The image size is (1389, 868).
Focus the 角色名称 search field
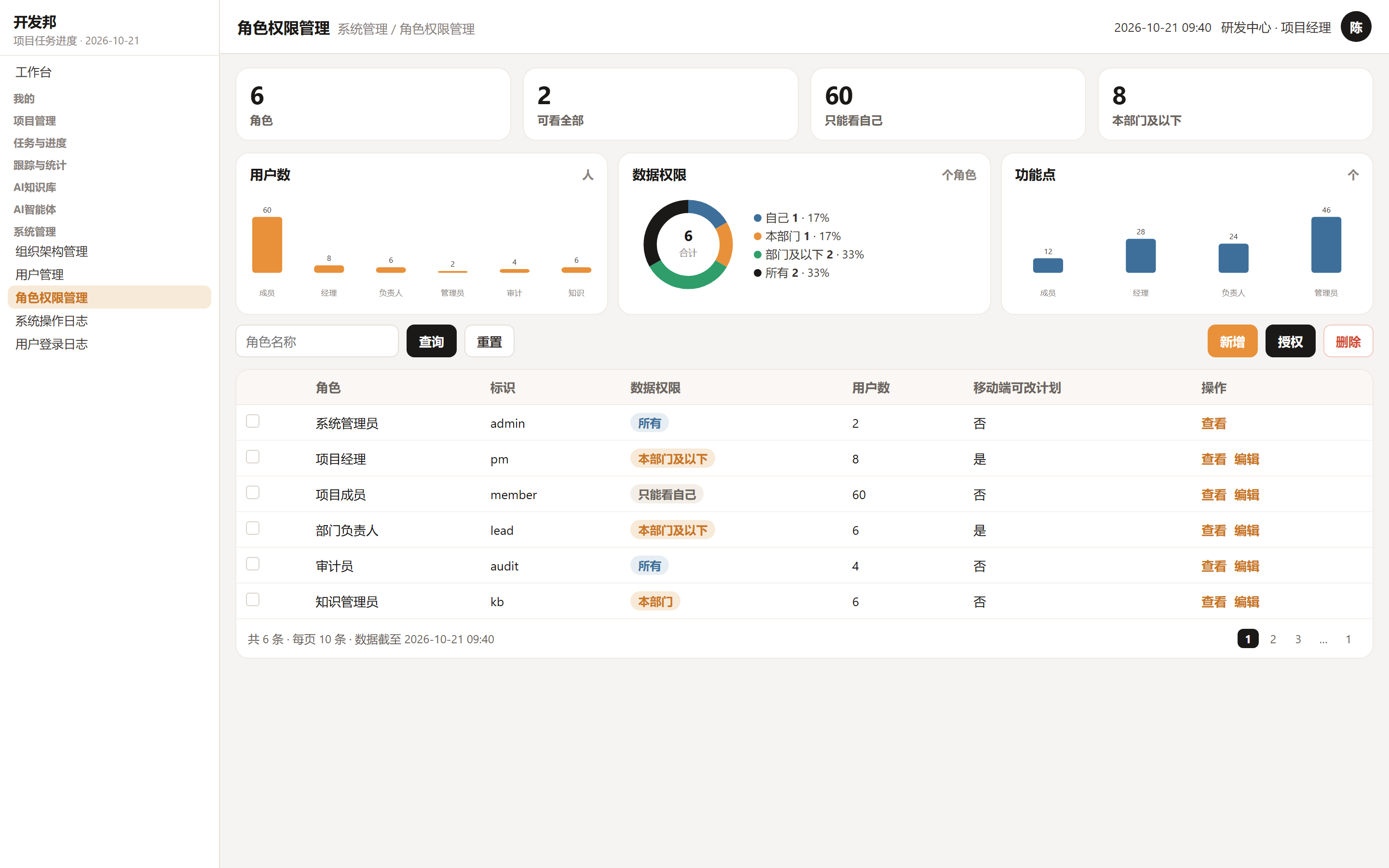pyautogui.click(x=317, y=341)
